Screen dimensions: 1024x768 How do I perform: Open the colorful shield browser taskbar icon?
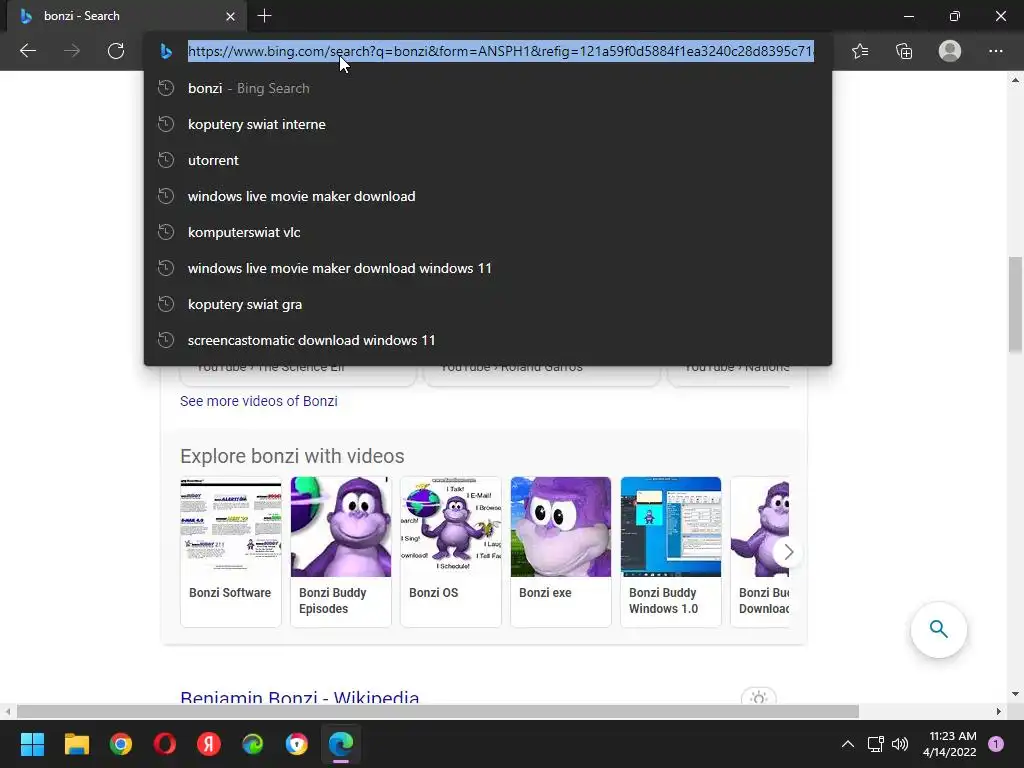pos(296,744)
